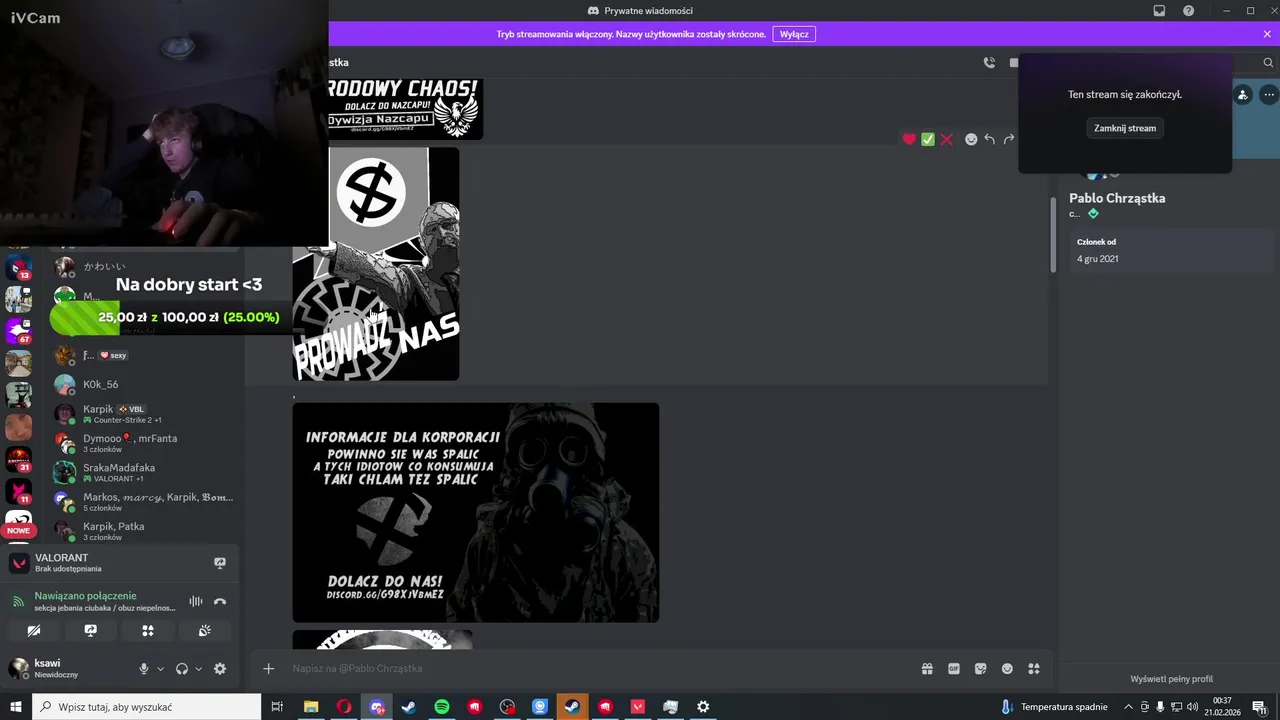Open friend options icon on profile banner
The image size is (1280, 720).
[x=1242, y=95]
